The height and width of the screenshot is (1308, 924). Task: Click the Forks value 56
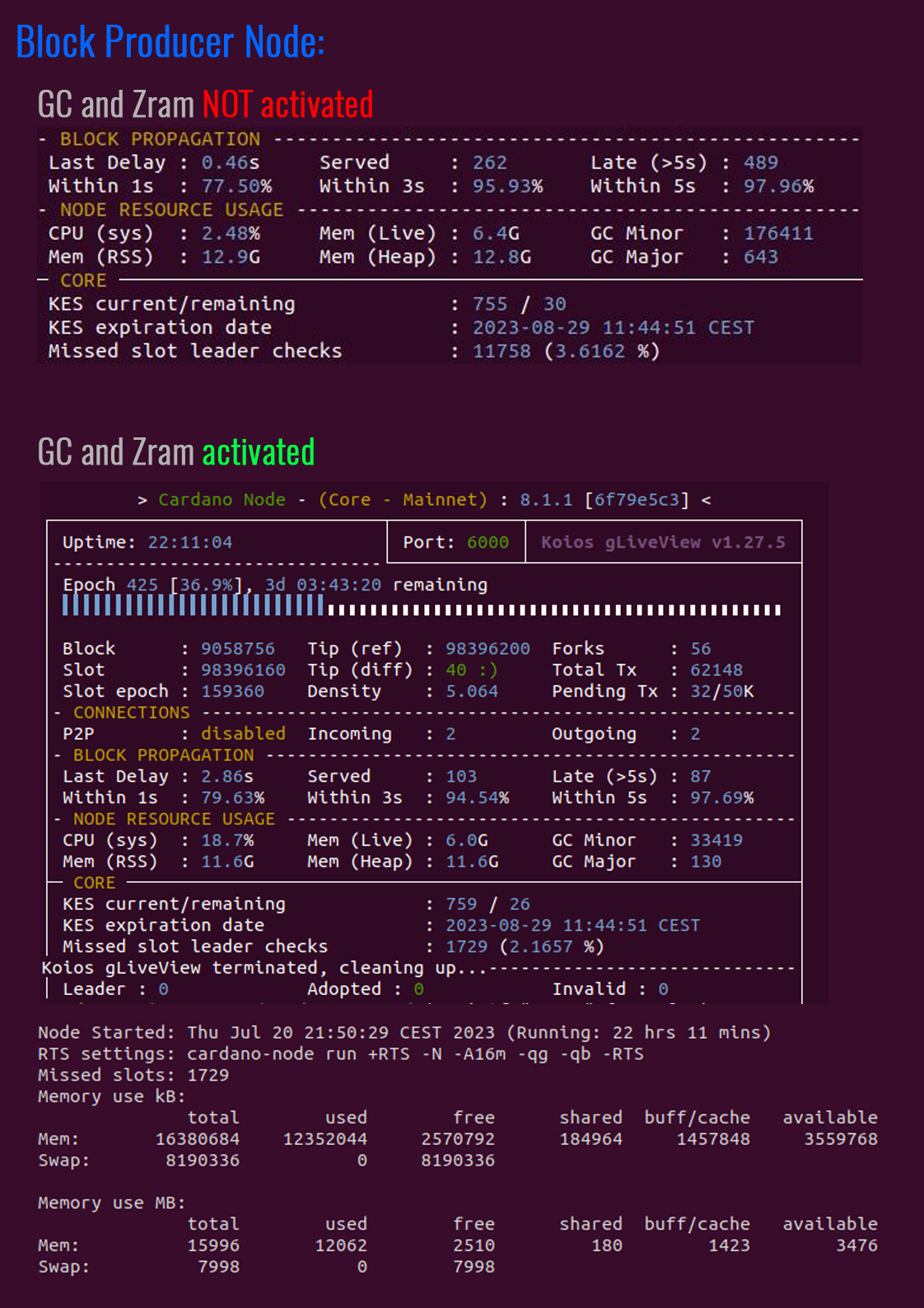tap(701, 649)
